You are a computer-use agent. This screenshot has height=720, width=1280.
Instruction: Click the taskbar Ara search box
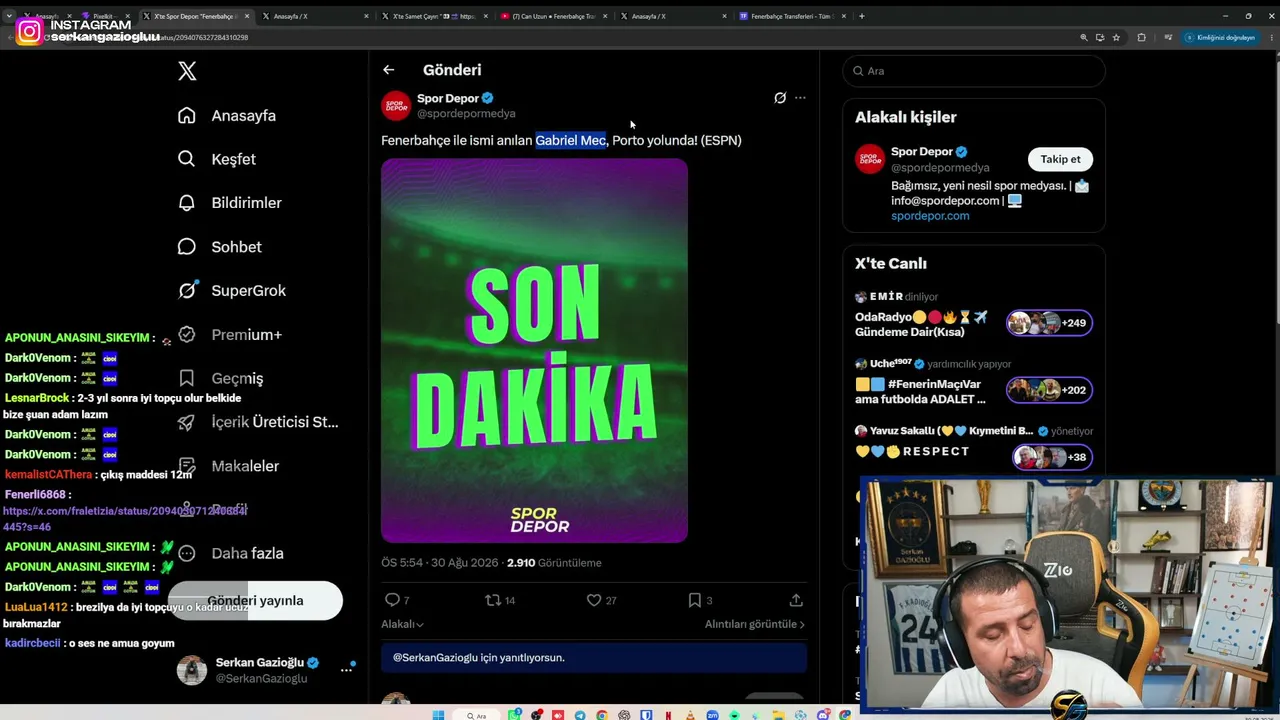[x=478, y=715]
